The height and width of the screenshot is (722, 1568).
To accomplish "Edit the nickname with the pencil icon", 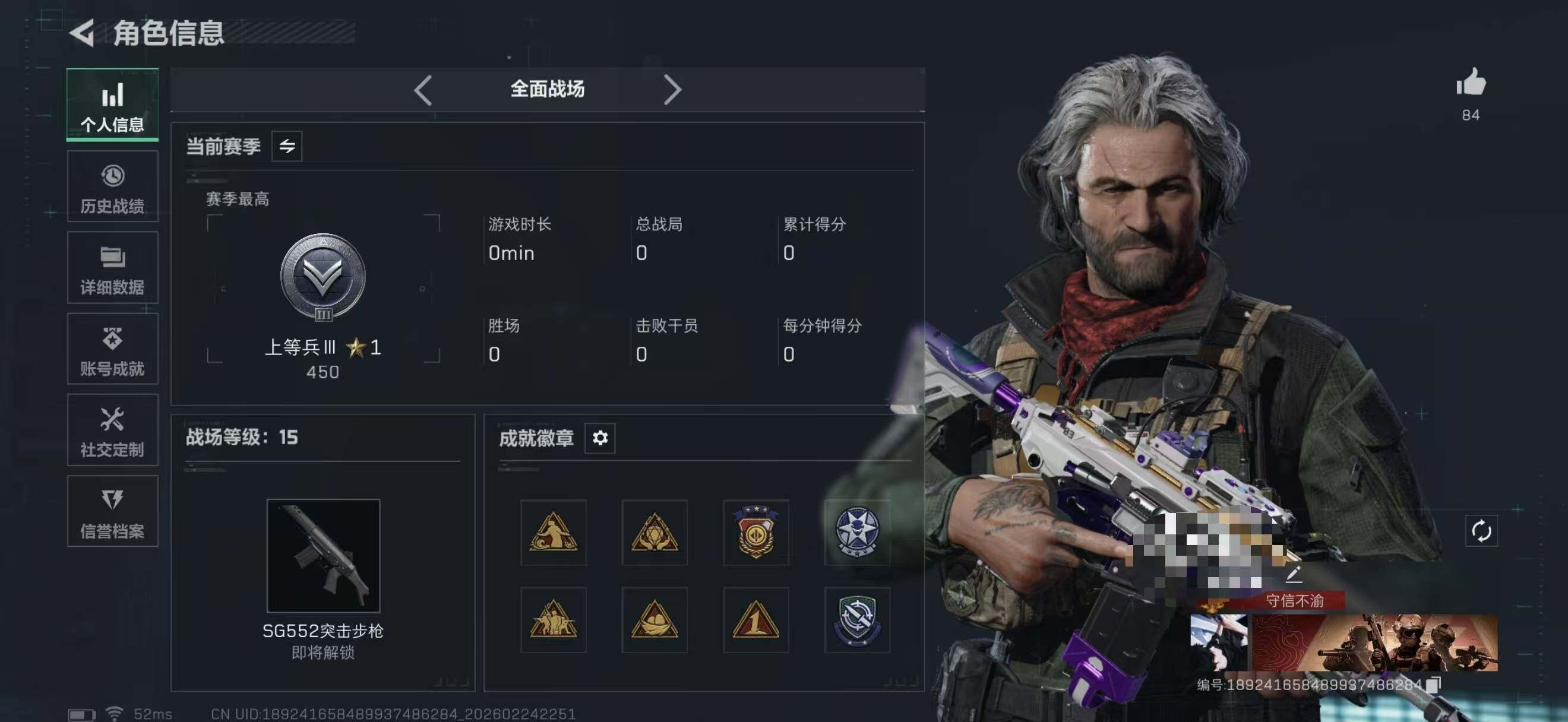I will 1294,574.
